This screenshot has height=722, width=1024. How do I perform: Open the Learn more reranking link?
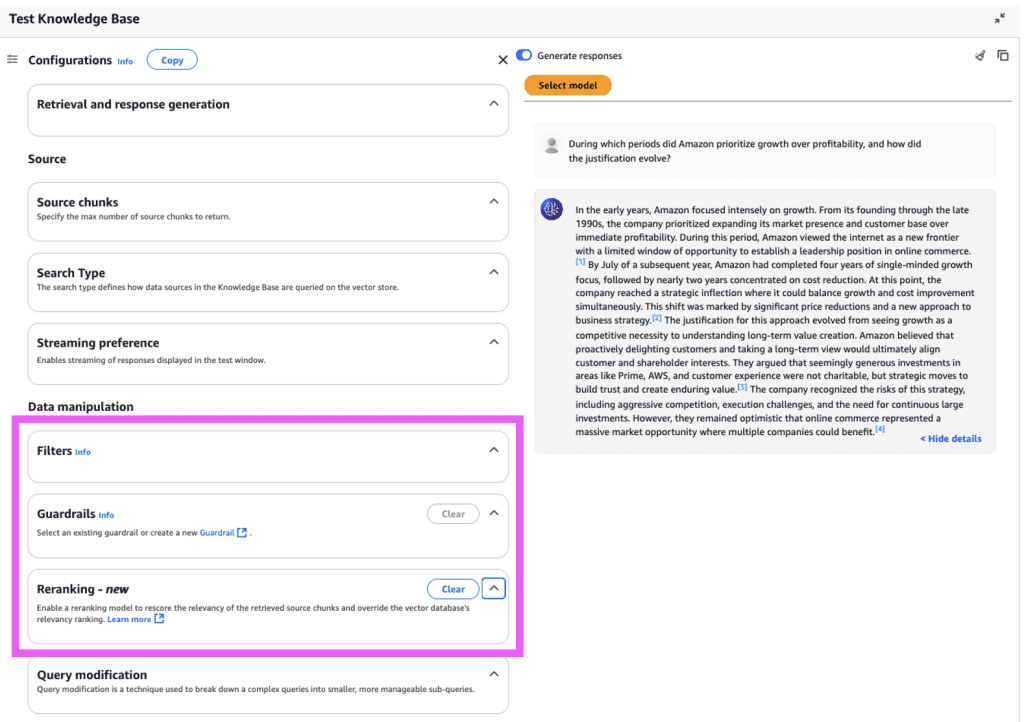click(130, 620)
